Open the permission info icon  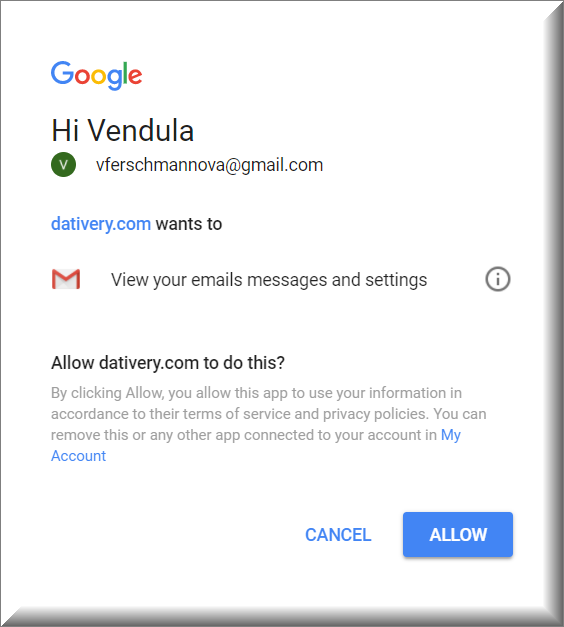(x=498, y=279)
